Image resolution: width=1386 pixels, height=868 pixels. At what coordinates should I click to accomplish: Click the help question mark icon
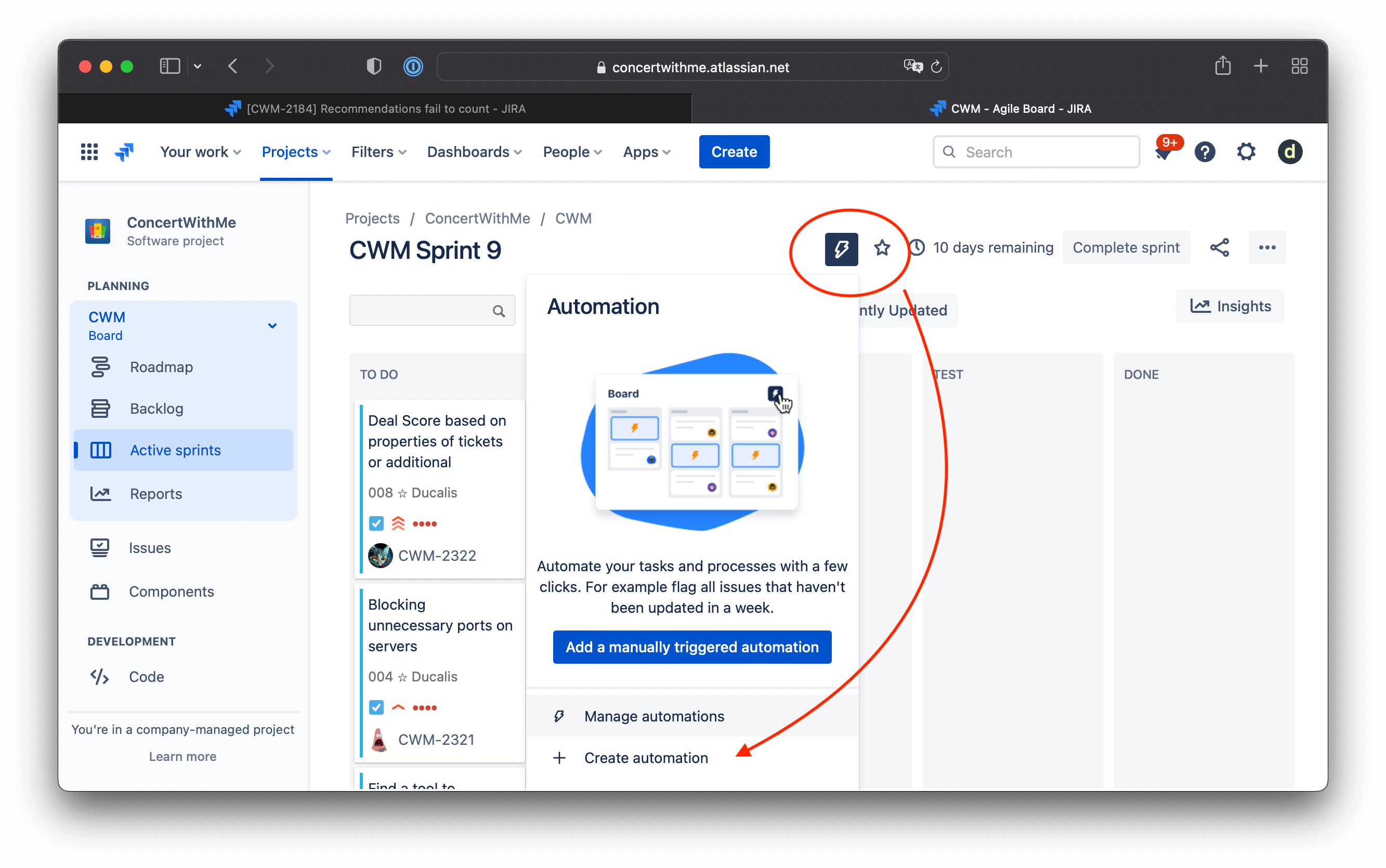(x=1205, y=152)
